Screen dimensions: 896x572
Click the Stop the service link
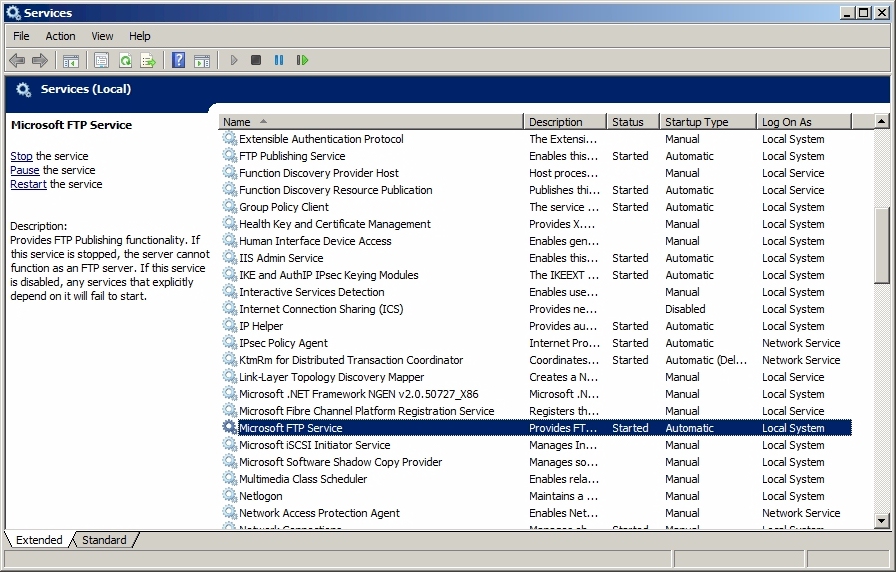(21, 156)
